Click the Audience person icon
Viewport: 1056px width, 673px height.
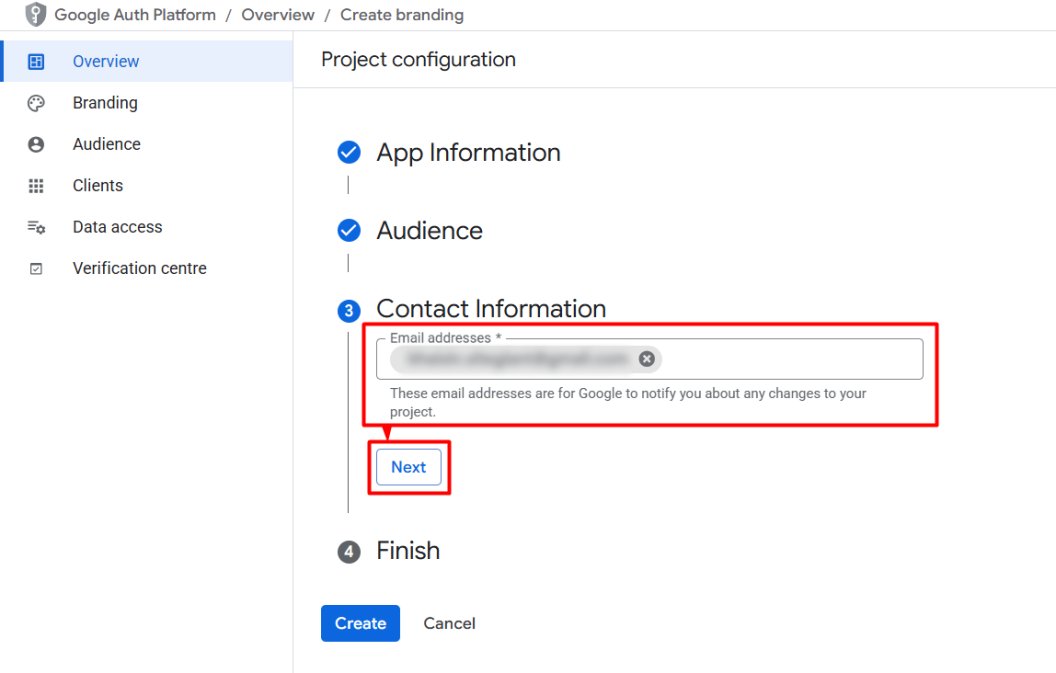click(36, 144)
